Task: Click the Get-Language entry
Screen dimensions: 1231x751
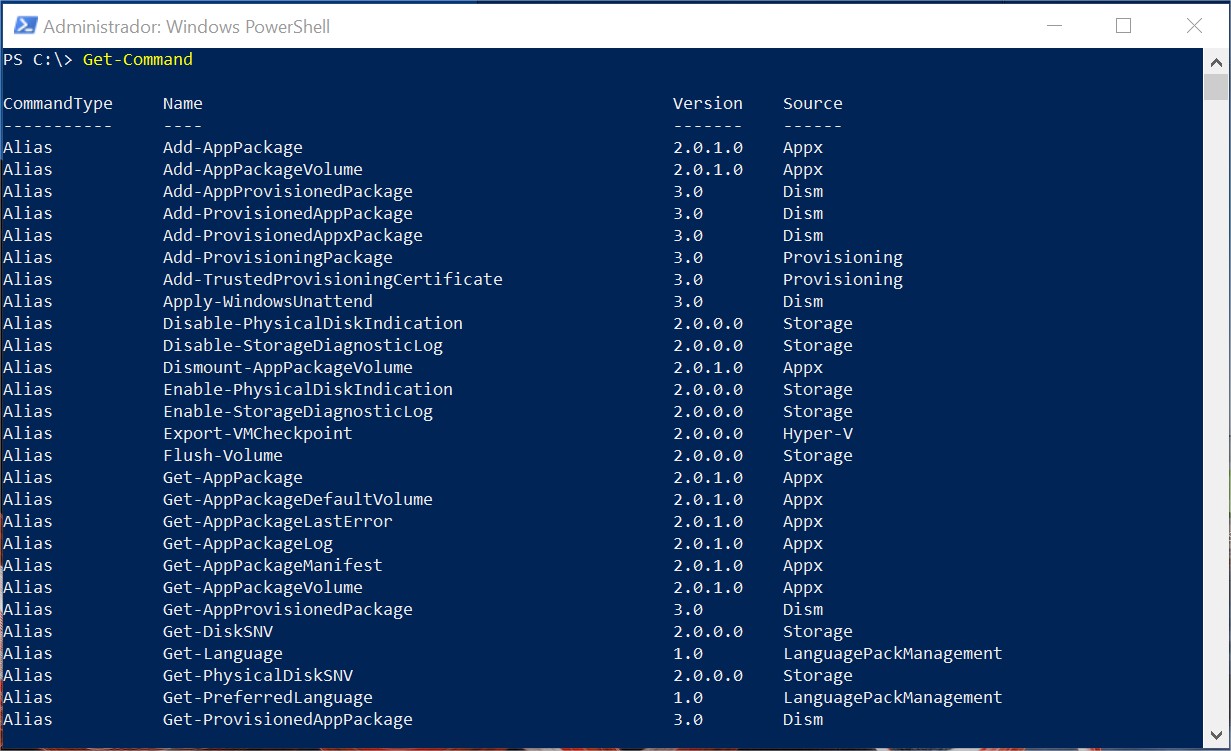Action: [223, 654]
